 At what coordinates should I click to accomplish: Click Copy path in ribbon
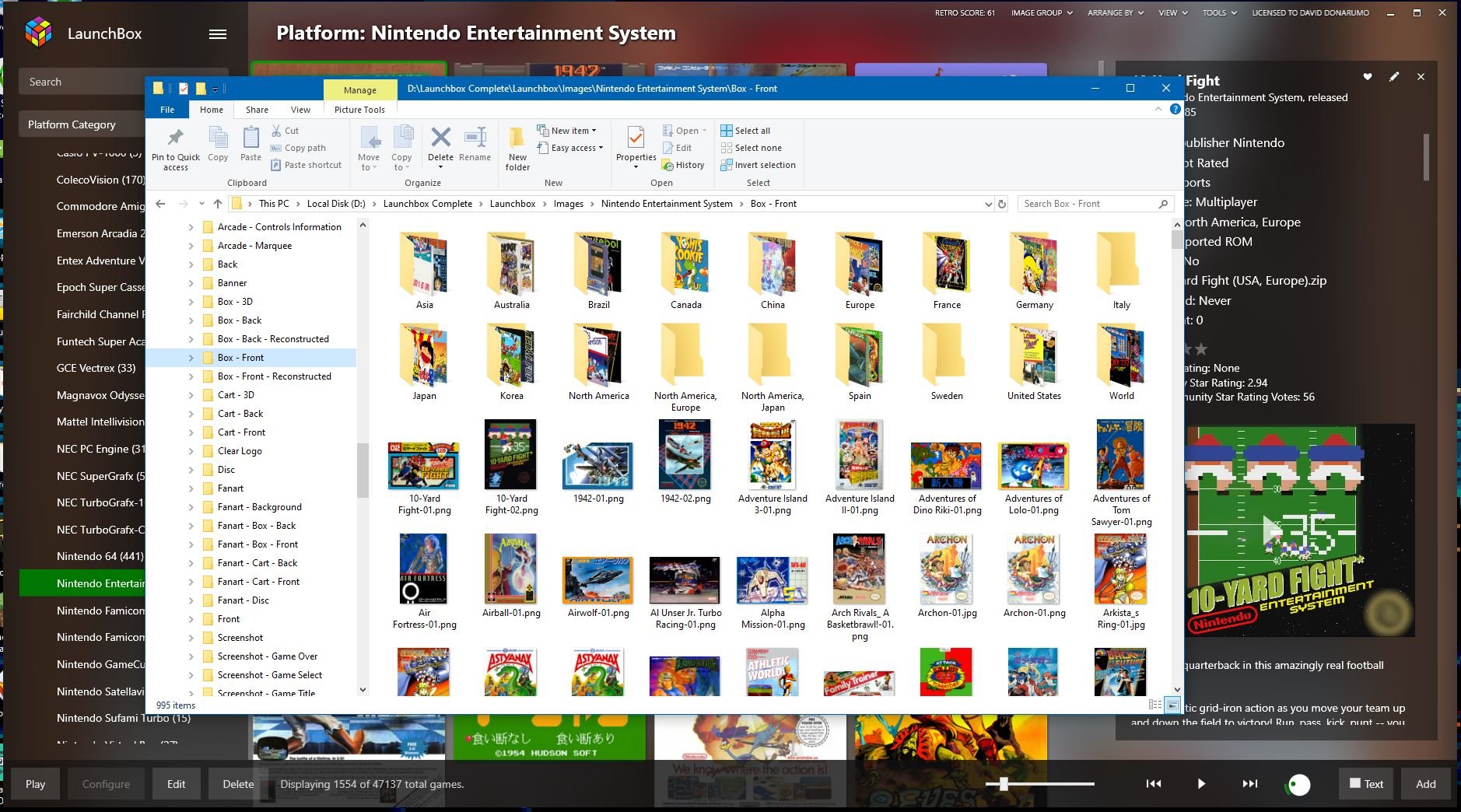tap(299, 148)
